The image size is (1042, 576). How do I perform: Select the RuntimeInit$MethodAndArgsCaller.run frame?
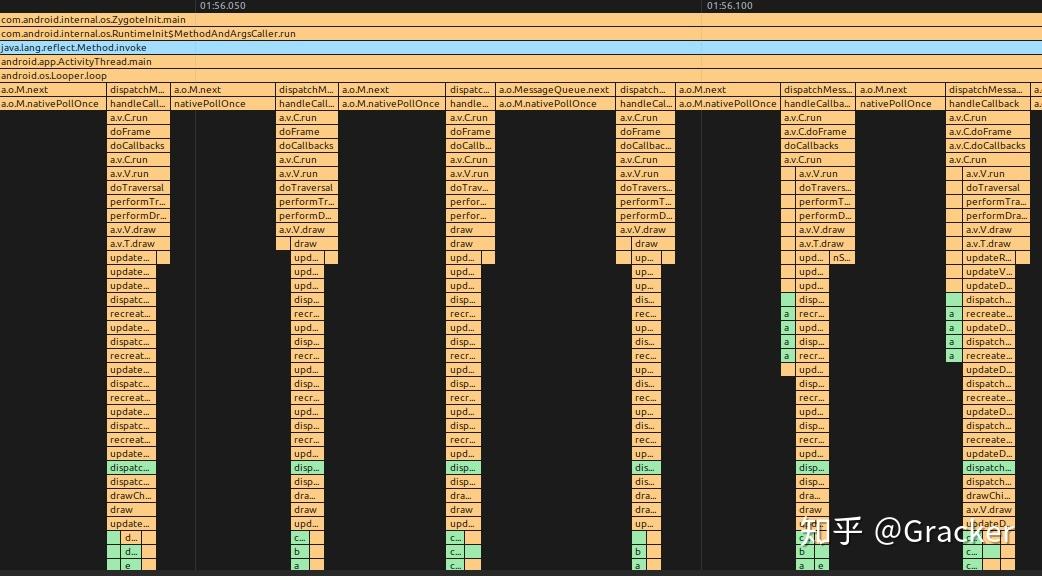tap(521, 34)
